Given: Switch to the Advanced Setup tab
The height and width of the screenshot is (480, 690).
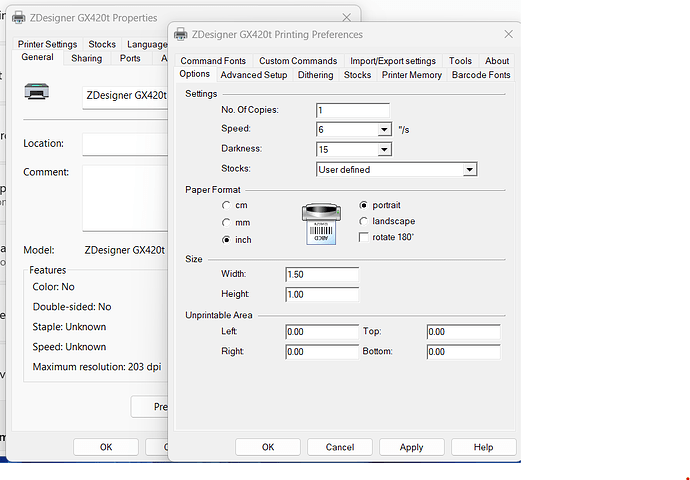Looking at the screenshot, I should (x=254, y=75).
